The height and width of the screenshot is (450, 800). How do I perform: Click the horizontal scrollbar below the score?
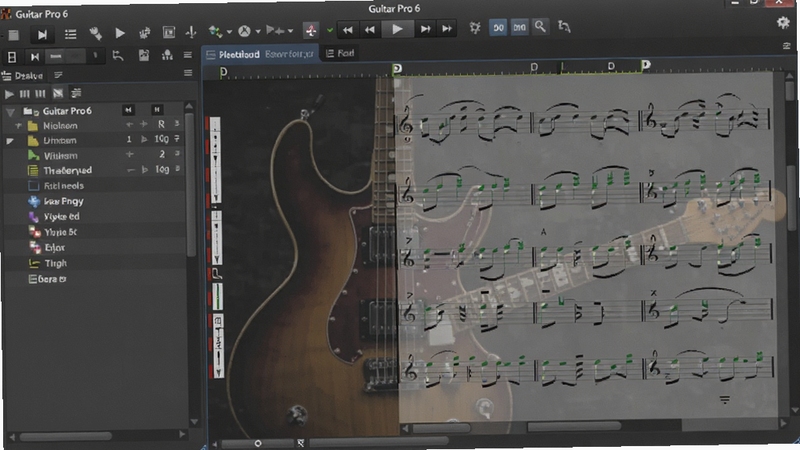pyautogui.click(x=573, y=426)
